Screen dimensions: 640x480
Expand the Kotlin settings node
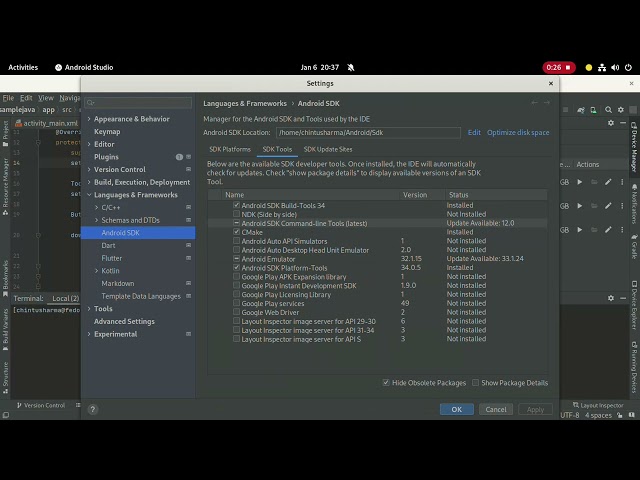tap(97, 271)
